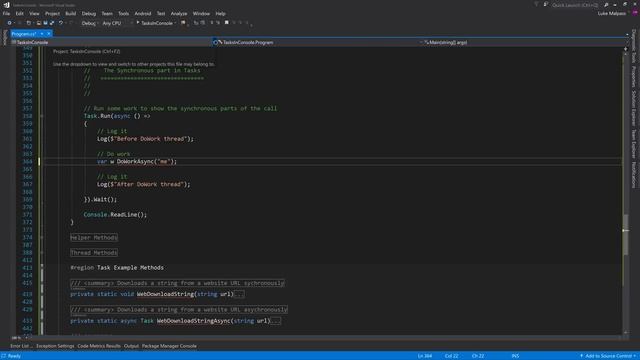The width and height of the screenshot is (640, 360).
Task: Open the Team menu
Action: pos(107,13)
